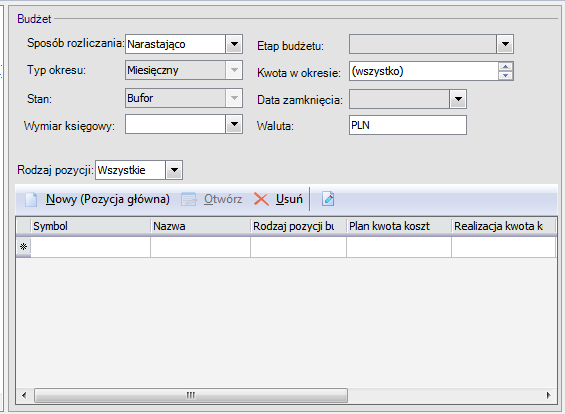This screenshot has width=565, height=414.
Task: Click the new document page icon
Action: (31, 199)
